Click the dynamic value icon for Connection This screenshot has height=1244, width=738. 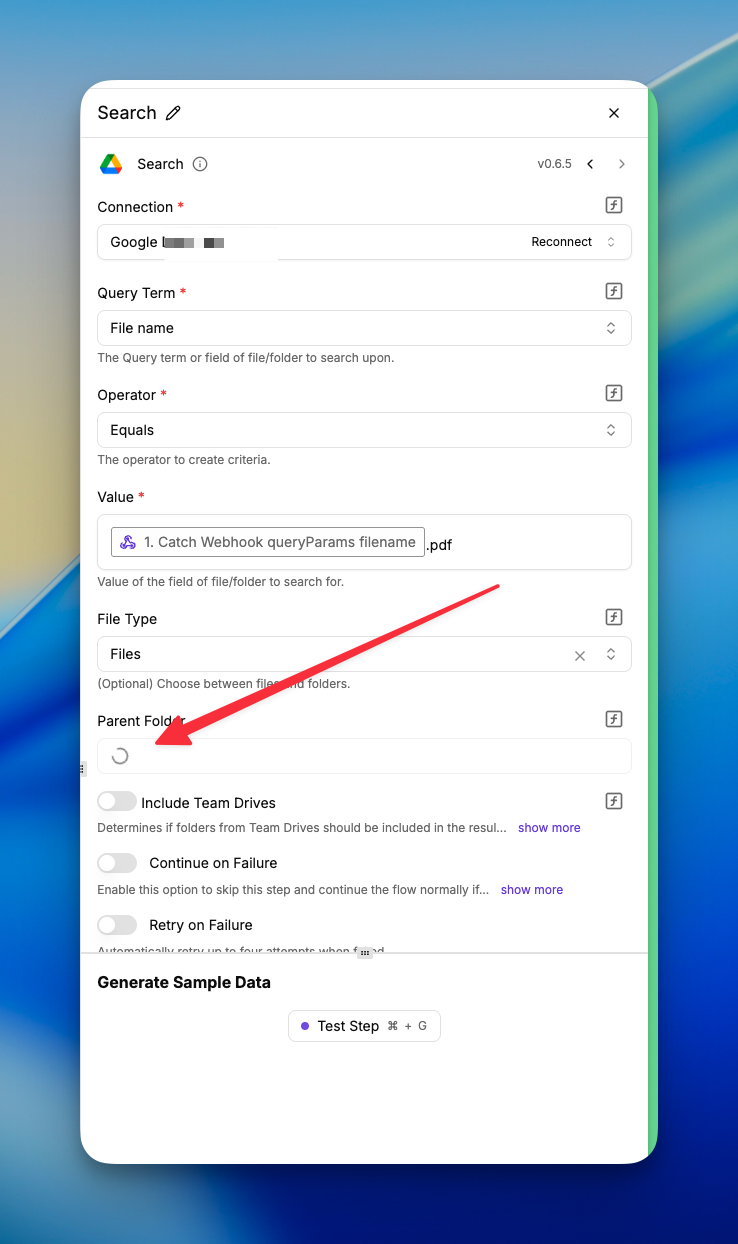tap(614, 205)
